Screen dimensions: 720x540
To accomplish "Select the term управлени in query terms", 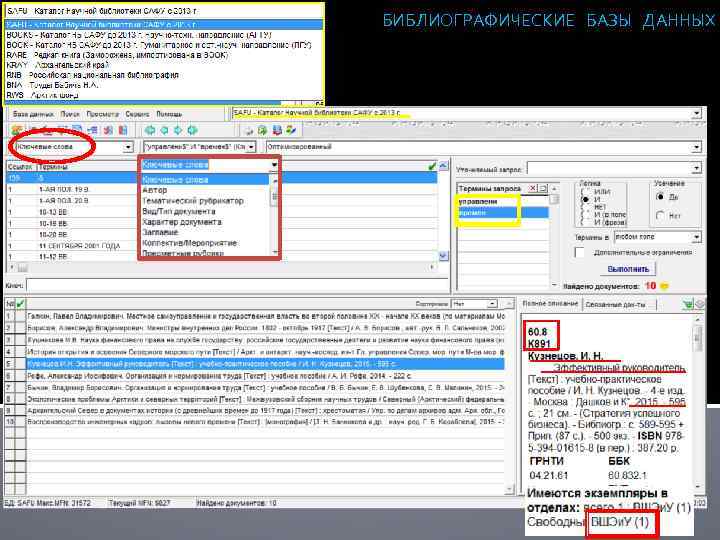I will (x=478, y=202).
